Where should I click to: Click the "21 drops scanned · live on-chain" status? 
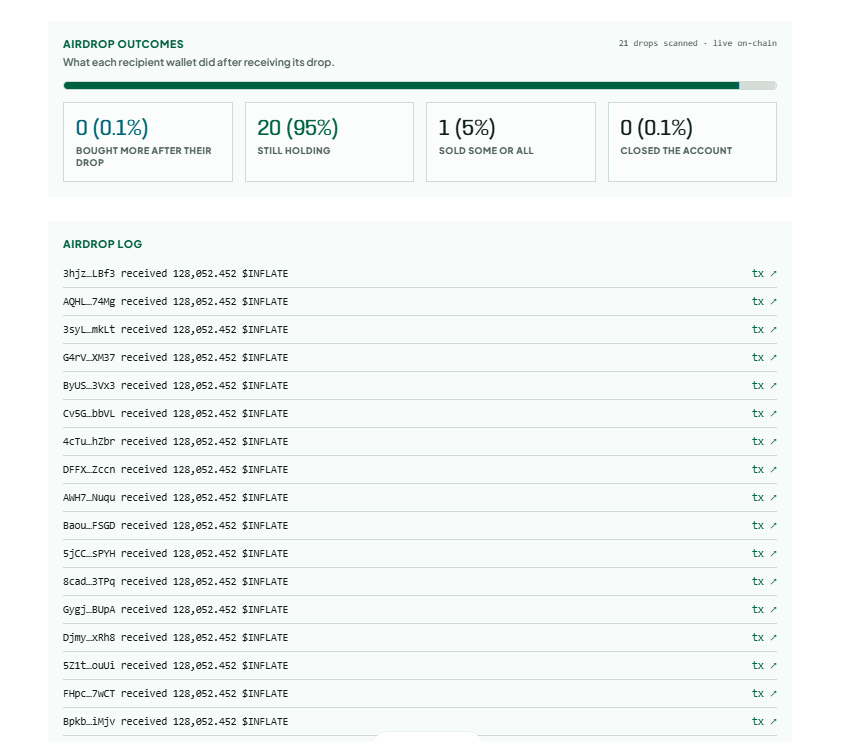(698, 43)
